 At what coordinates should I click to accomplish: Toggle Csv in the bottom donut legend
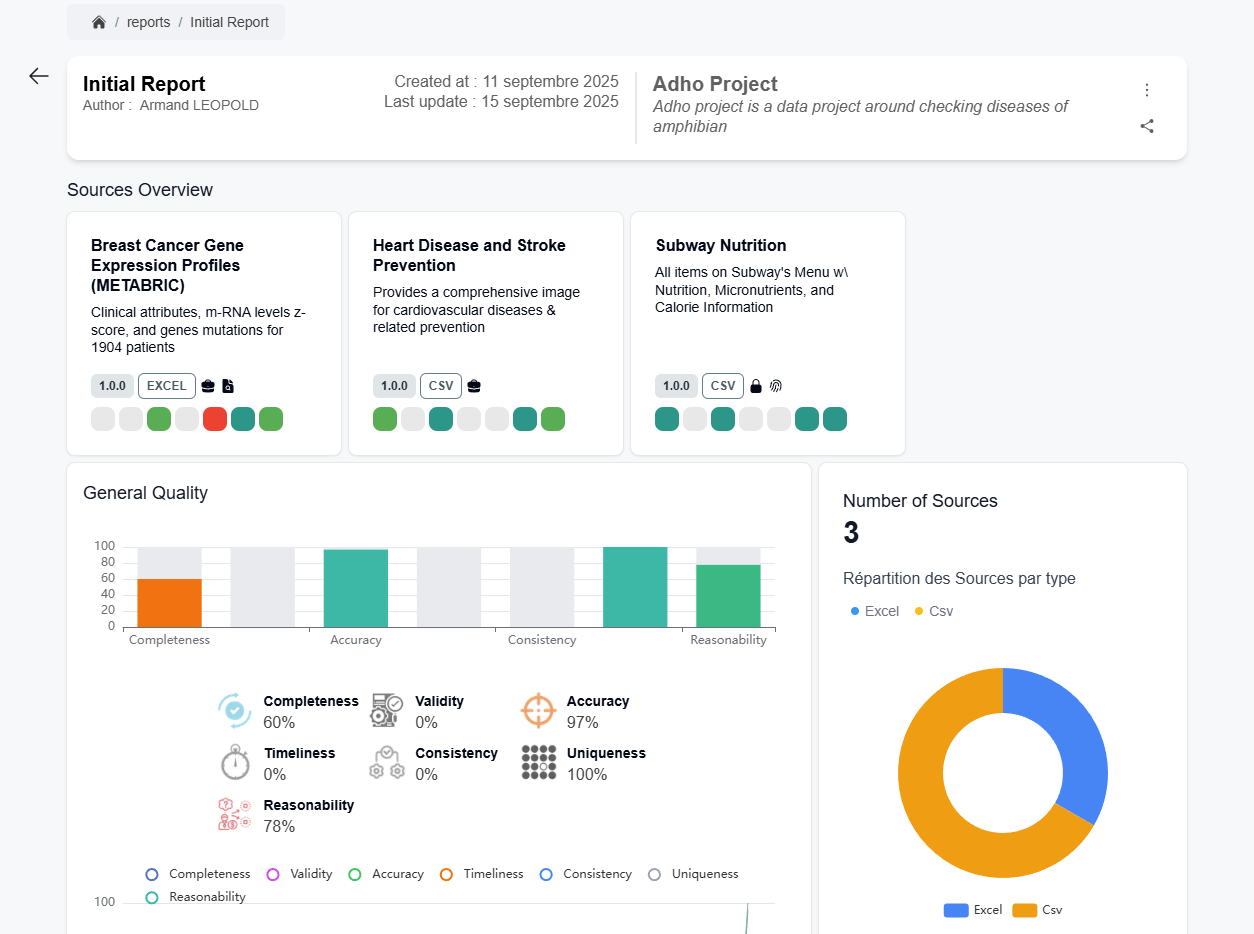(1038, 910)
